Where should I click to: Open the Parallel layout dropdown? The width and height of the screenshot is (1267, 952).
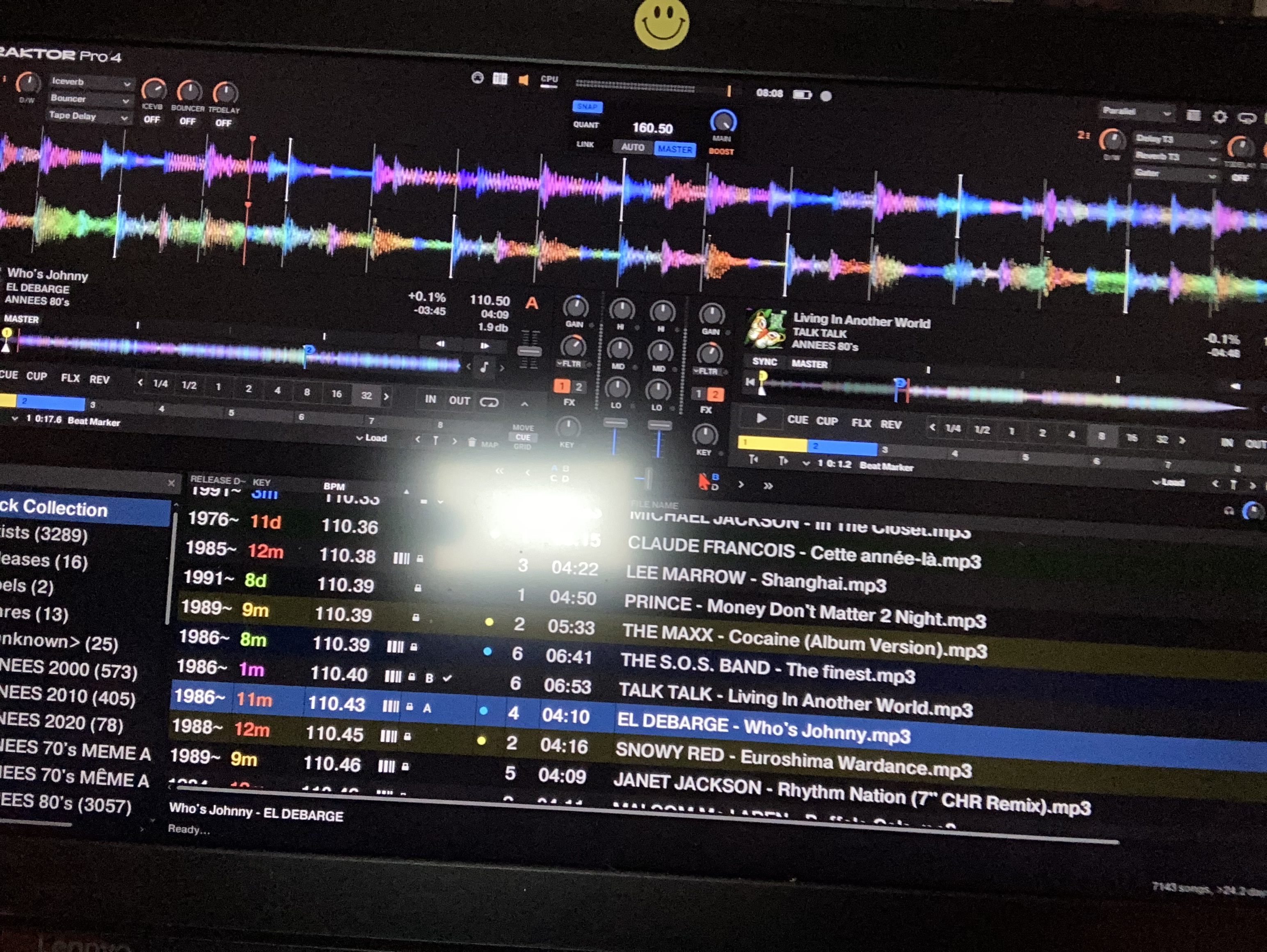[x=1137, y=112]
